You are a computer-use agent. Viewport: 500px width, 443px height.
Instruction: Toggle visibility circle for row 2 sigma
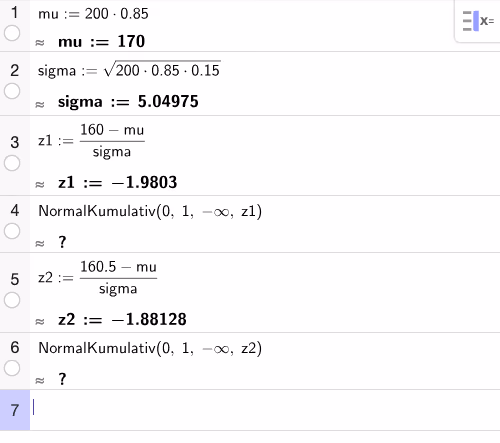pos(12,91)
